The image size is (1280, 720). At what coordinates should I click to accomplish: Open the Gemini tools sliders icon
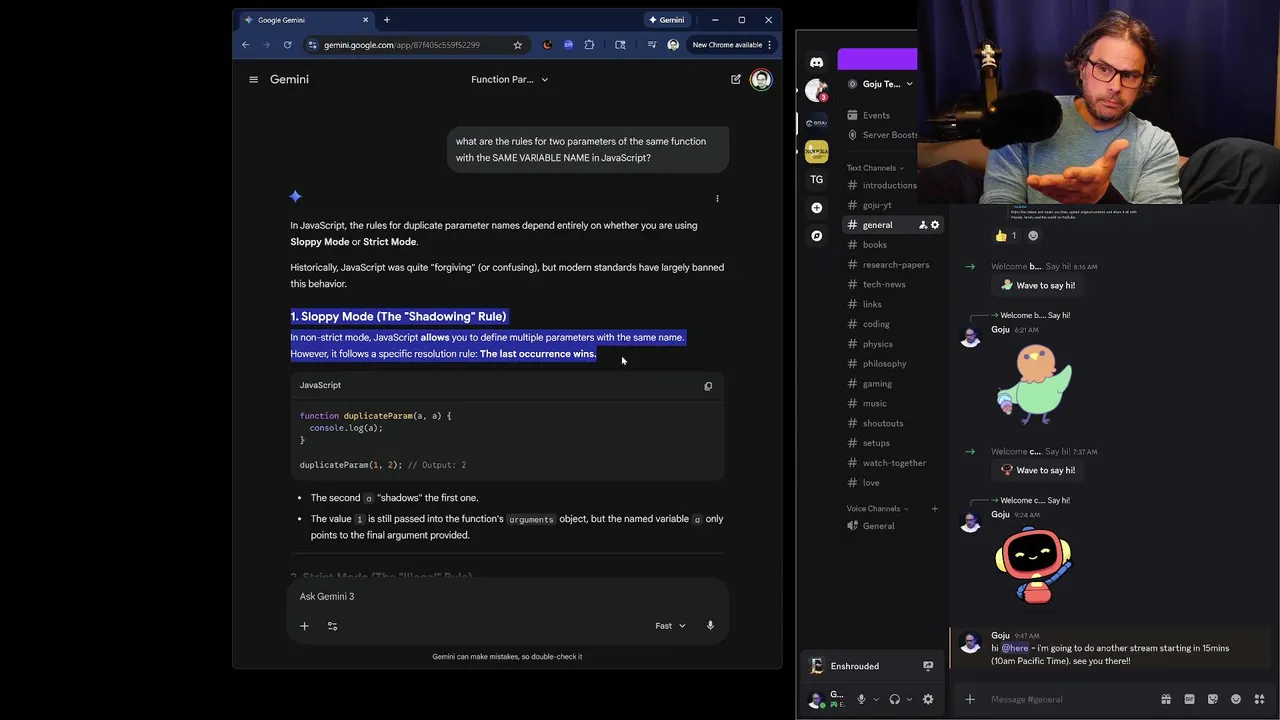pyautogui.click(x=332, y=626)
